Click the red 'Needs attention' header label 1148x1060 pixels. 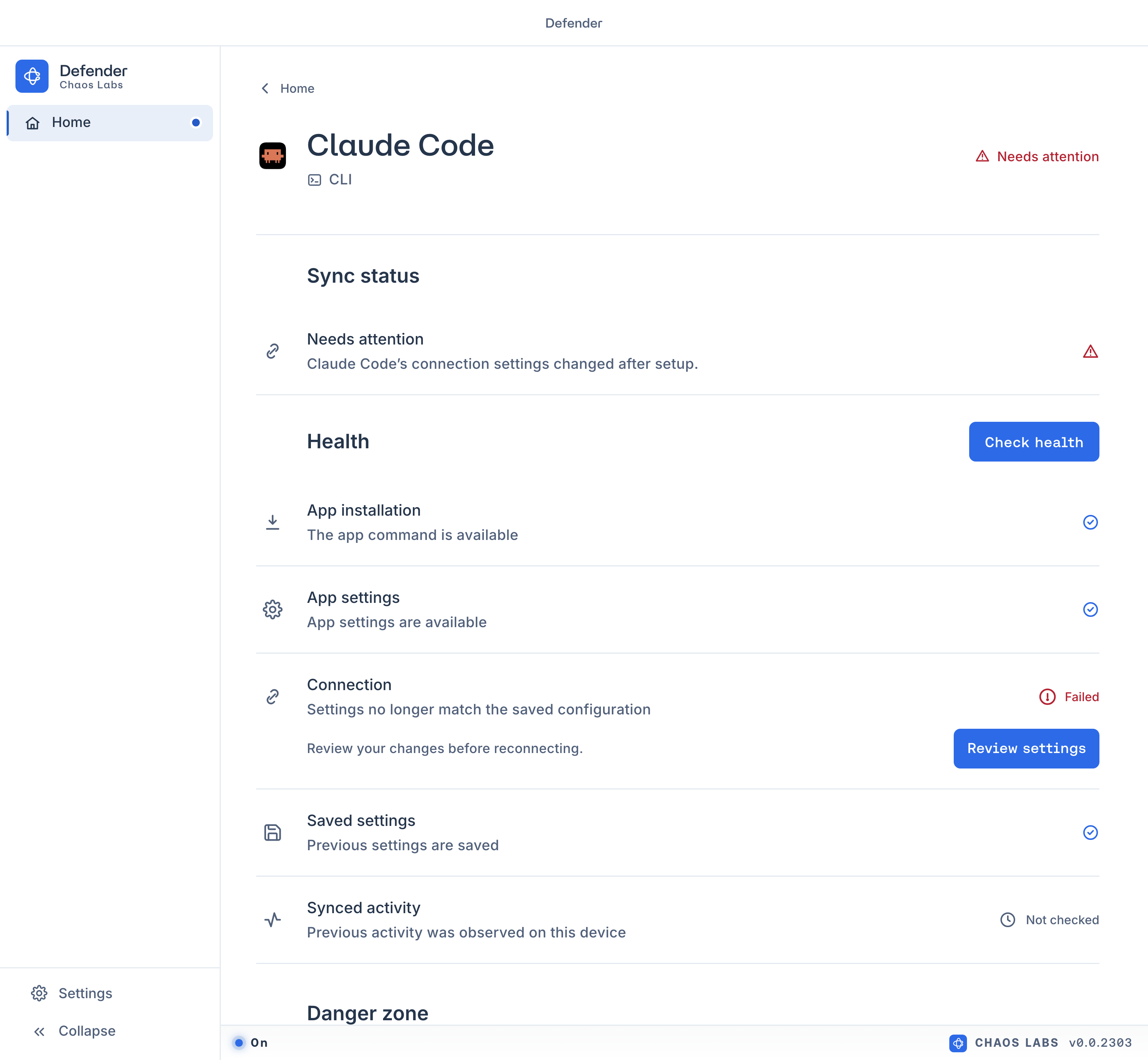pyautogui.click(x=1048, y=156)
